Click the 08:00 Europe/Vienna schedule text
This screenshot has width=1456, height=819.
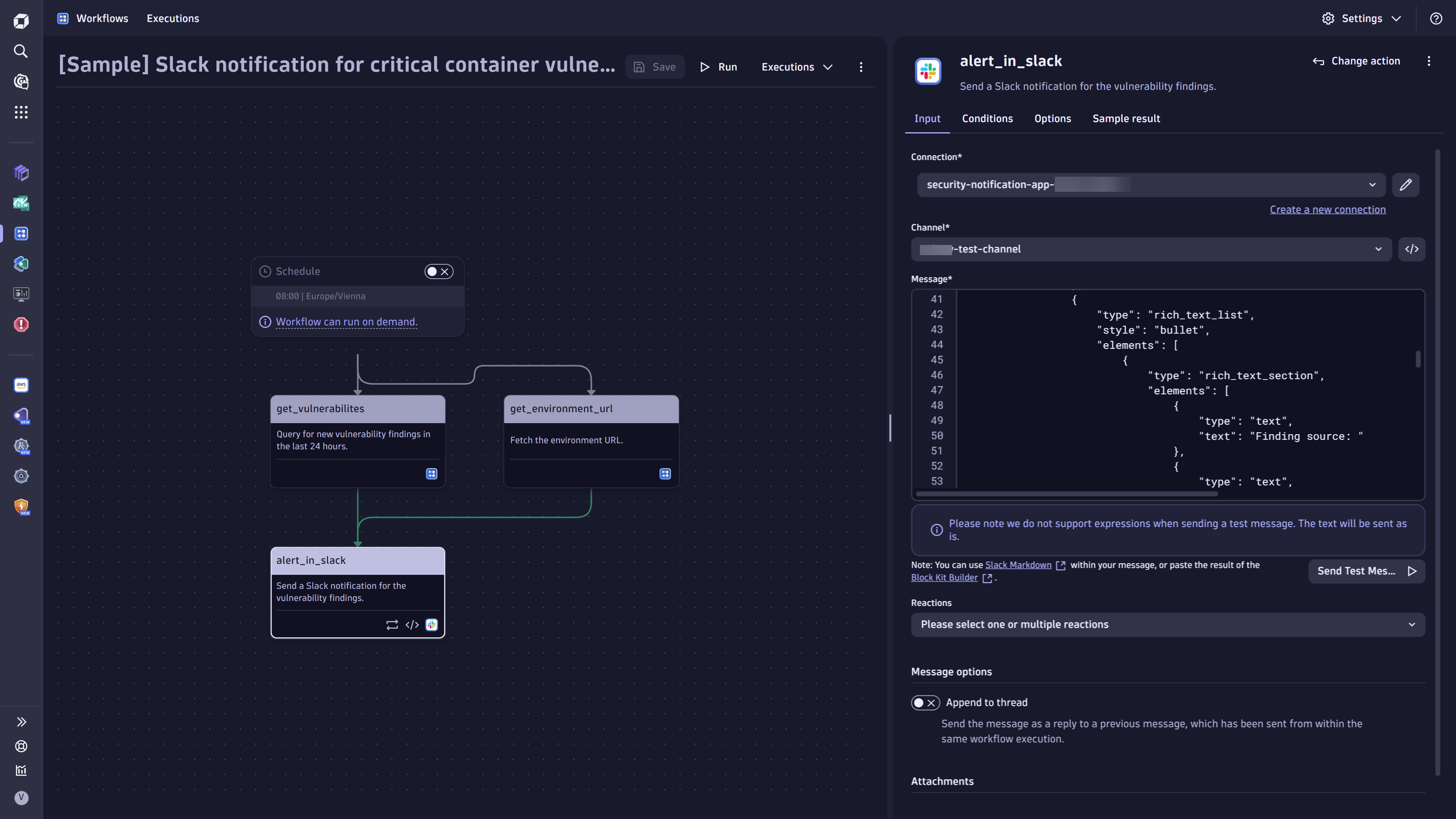point(320,296)
